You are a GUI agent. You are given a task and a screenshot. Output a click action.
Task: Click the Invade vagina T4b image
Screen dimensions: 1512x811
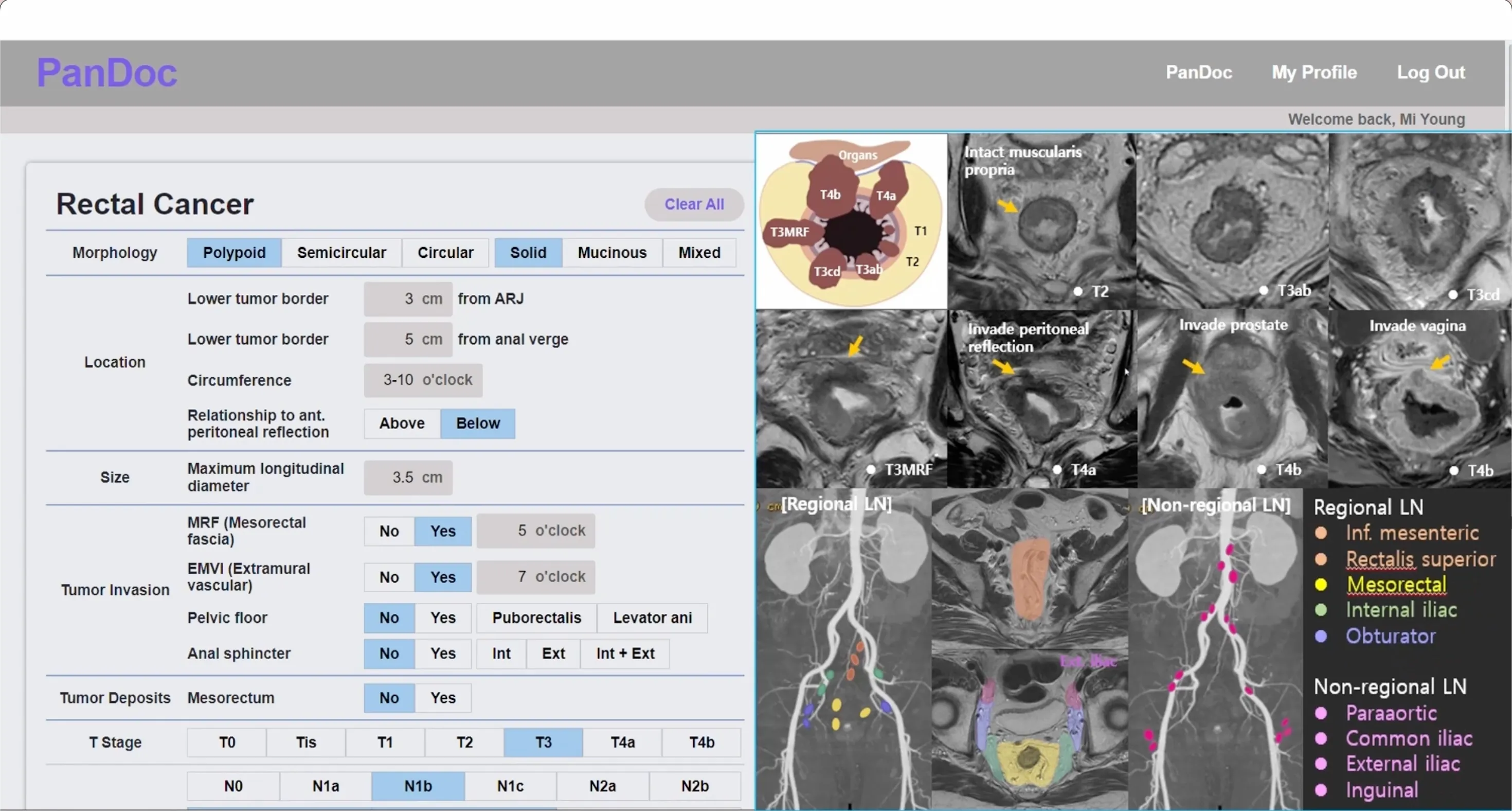(x=1419, y=399)
